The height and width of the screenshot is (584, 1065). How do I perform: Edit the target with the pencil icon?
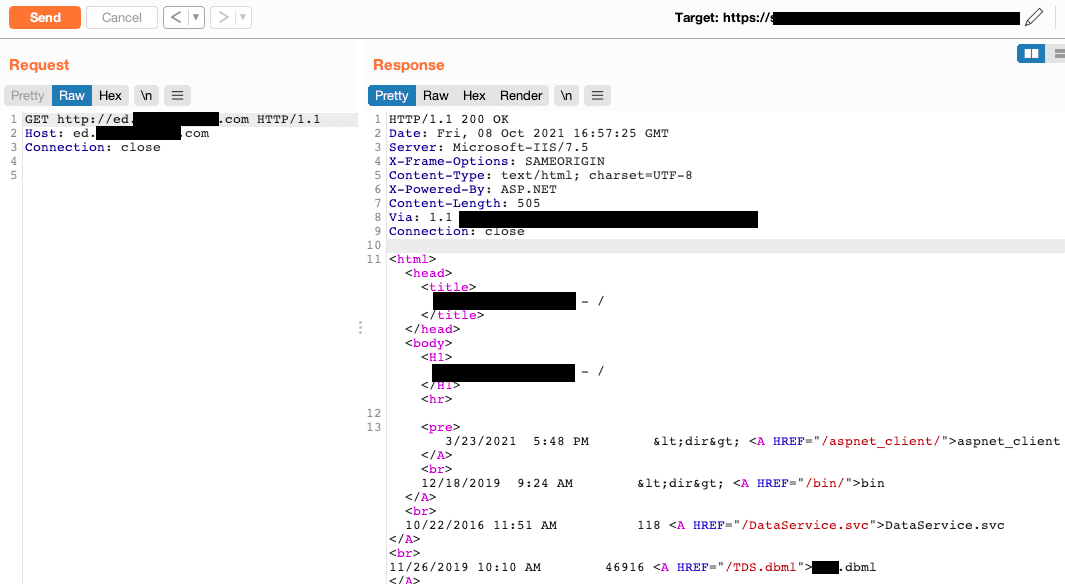pyautogui.click(x=1034, y=17)
